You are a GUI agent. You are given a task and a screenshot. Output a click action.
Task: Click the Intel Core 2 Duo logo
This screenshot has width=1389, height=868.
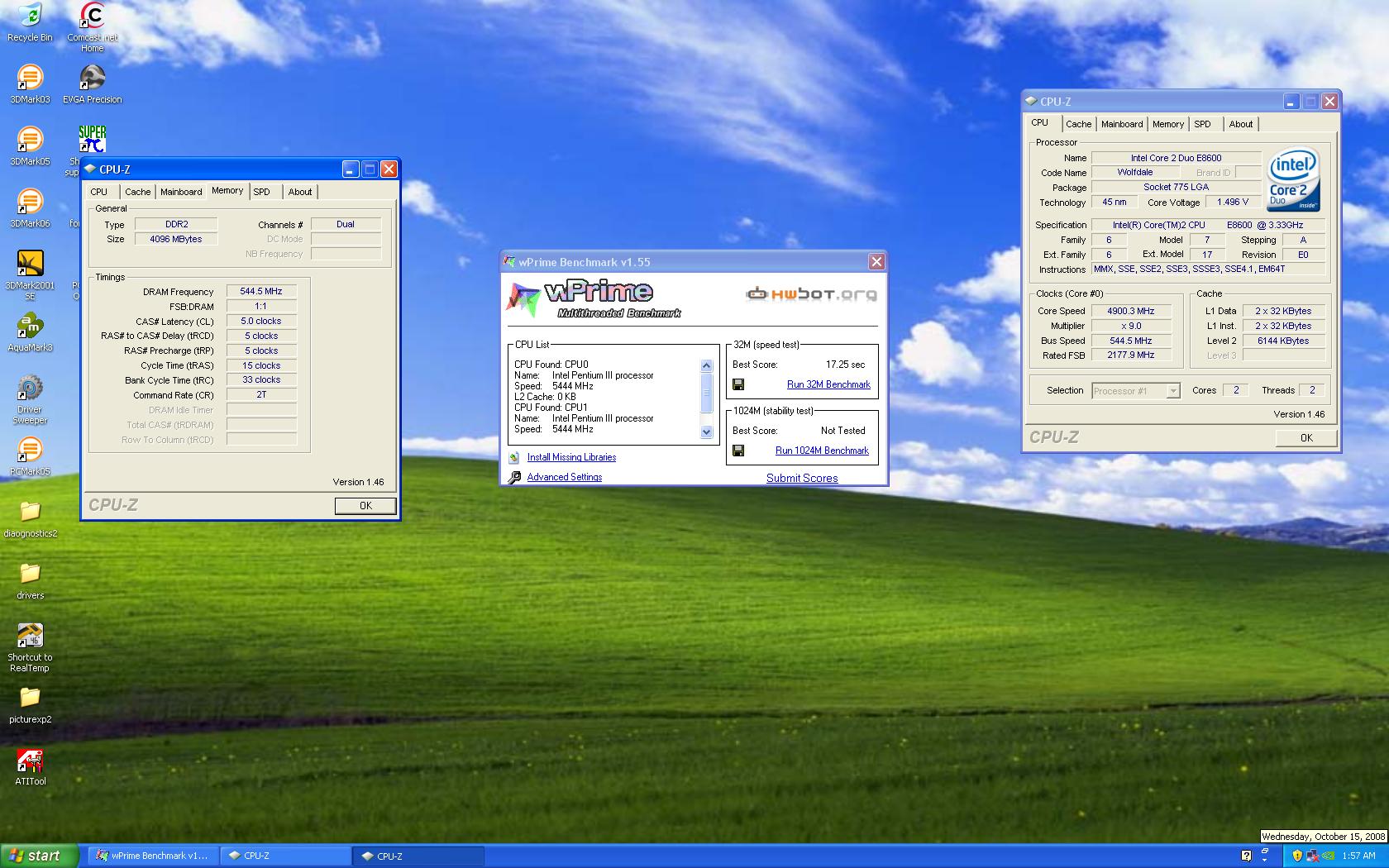click(1294, 180)
